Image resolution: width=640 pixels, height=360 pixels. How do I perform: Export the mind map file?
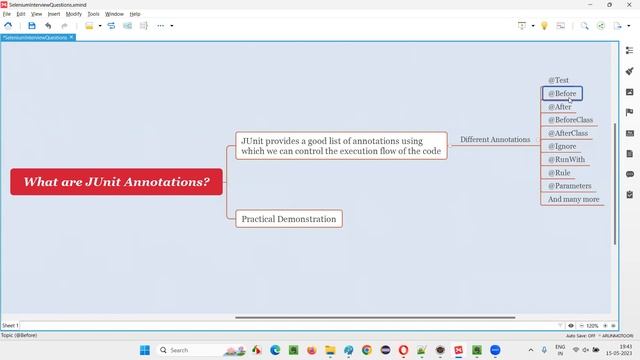[x=618, y=26]
